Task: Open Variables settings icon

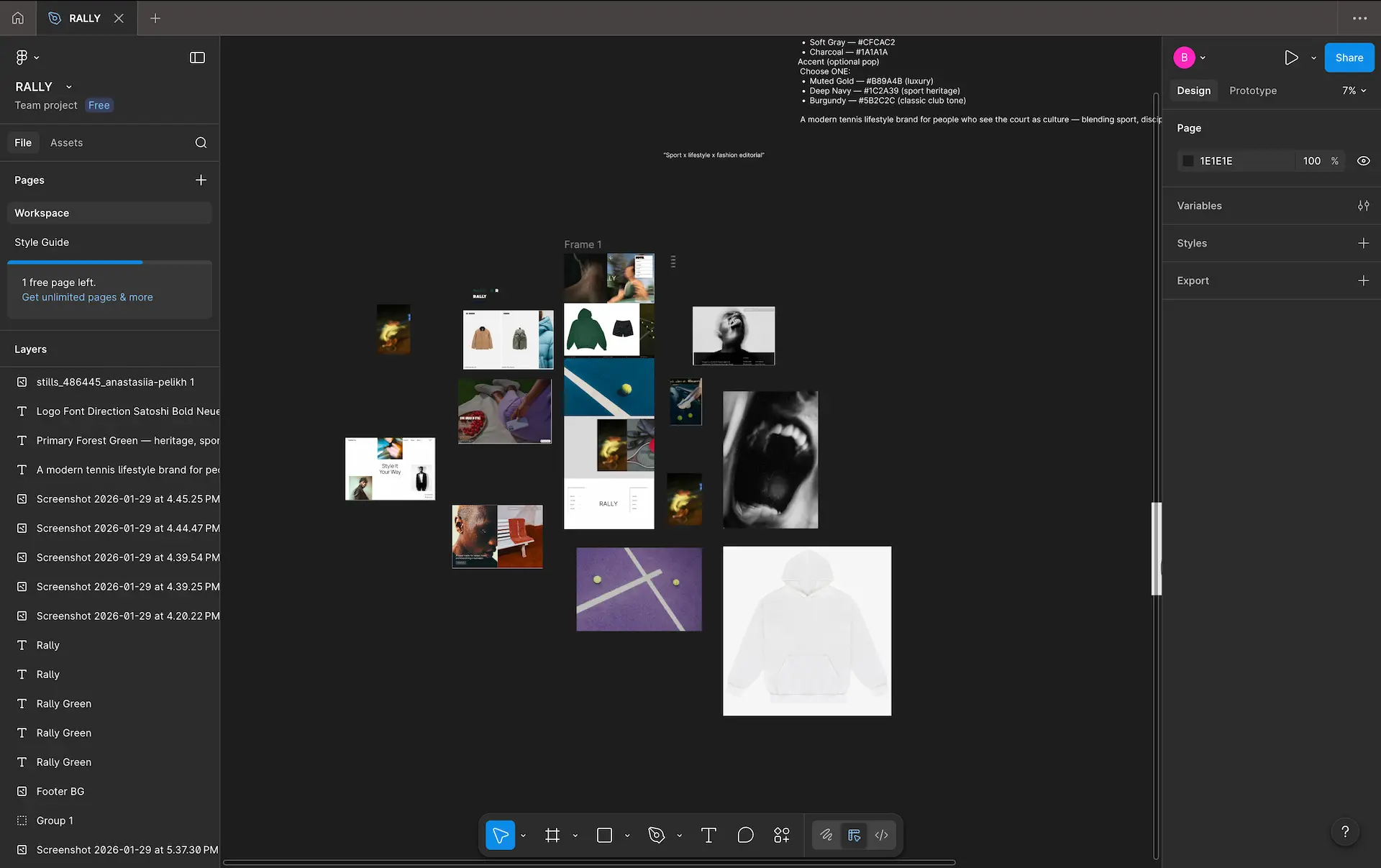Action: click(x=1363, y=206)
